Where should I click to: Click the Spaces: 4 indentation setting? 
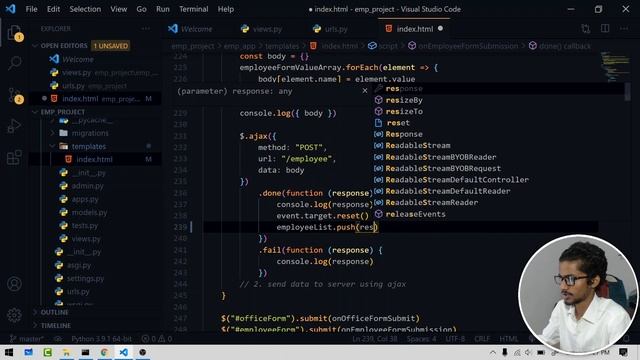(421, 339)
